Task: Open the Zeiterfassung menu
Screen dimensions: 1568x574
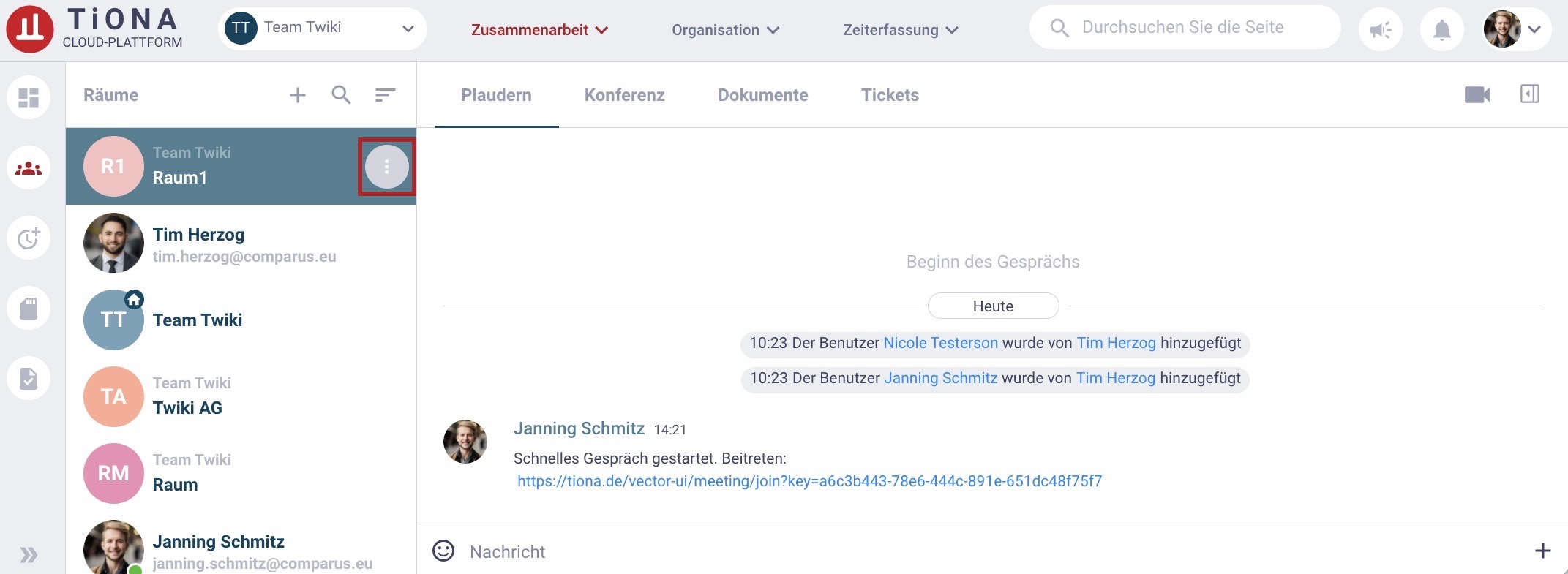Action: point(901,30)
